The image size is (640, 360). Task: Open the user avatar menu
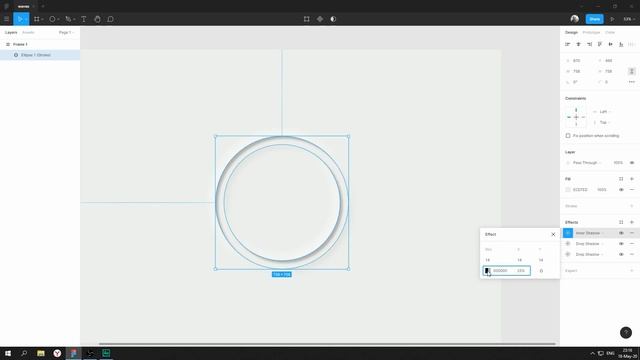click(575, 19)
